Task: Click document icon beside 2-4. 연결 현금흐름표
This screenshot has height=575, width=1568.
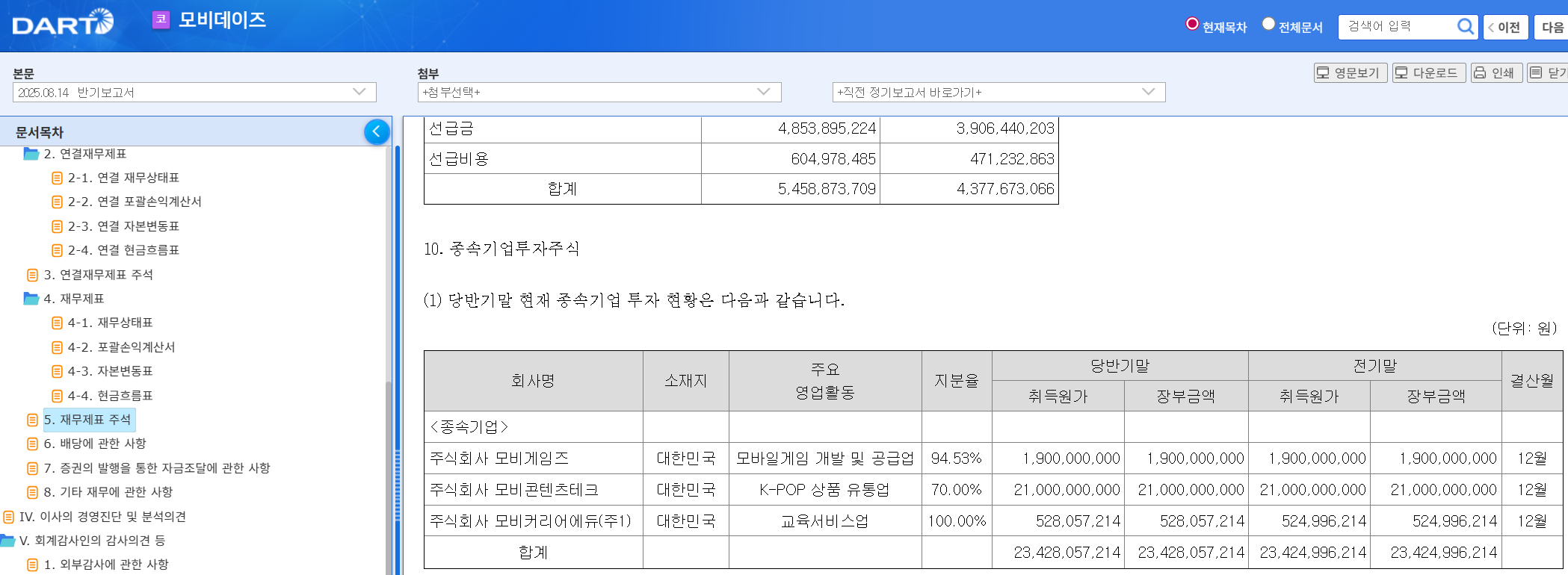Action: click(57, 250)
